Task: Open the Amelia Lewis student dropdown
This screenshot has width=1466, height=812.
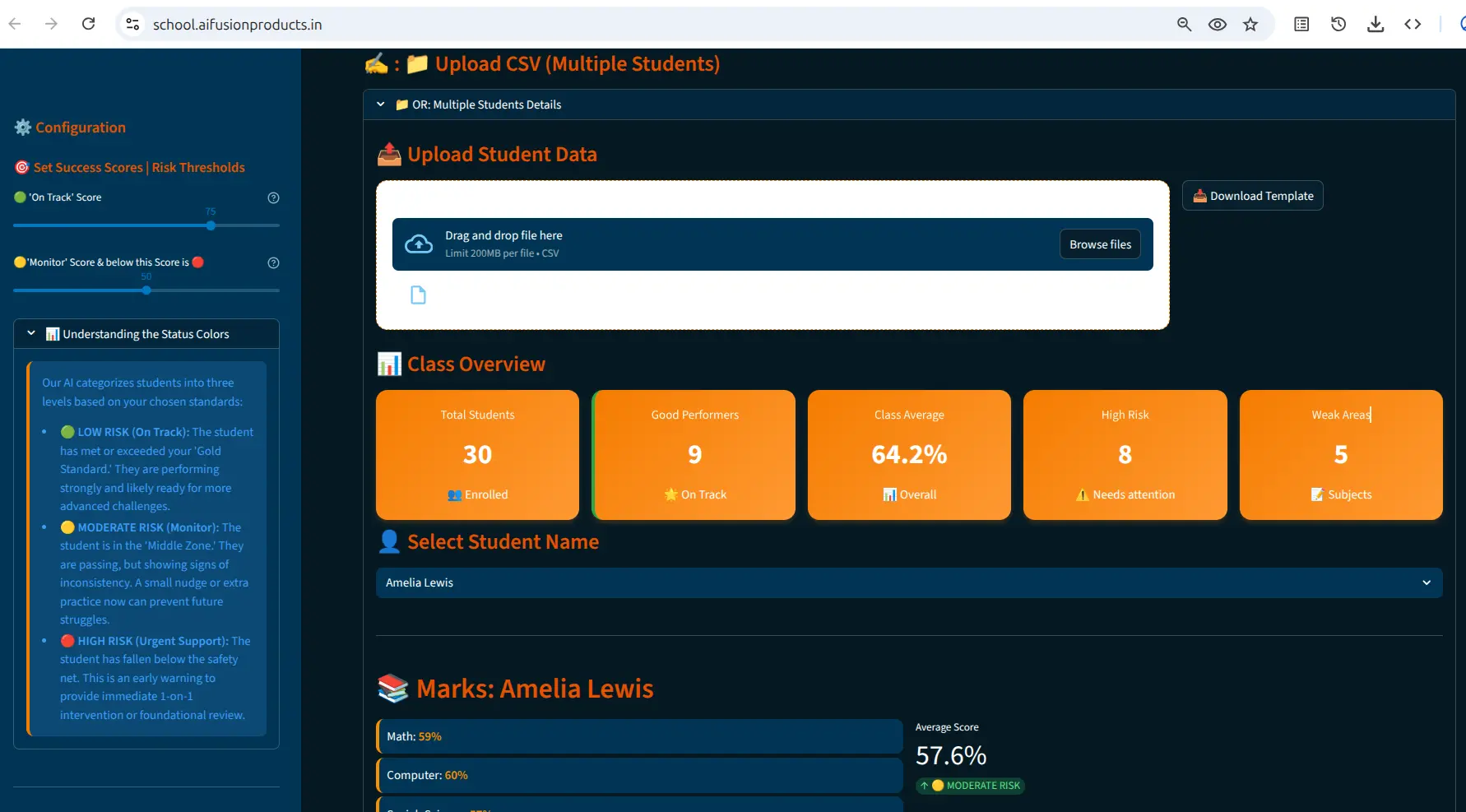Action: 909,582
